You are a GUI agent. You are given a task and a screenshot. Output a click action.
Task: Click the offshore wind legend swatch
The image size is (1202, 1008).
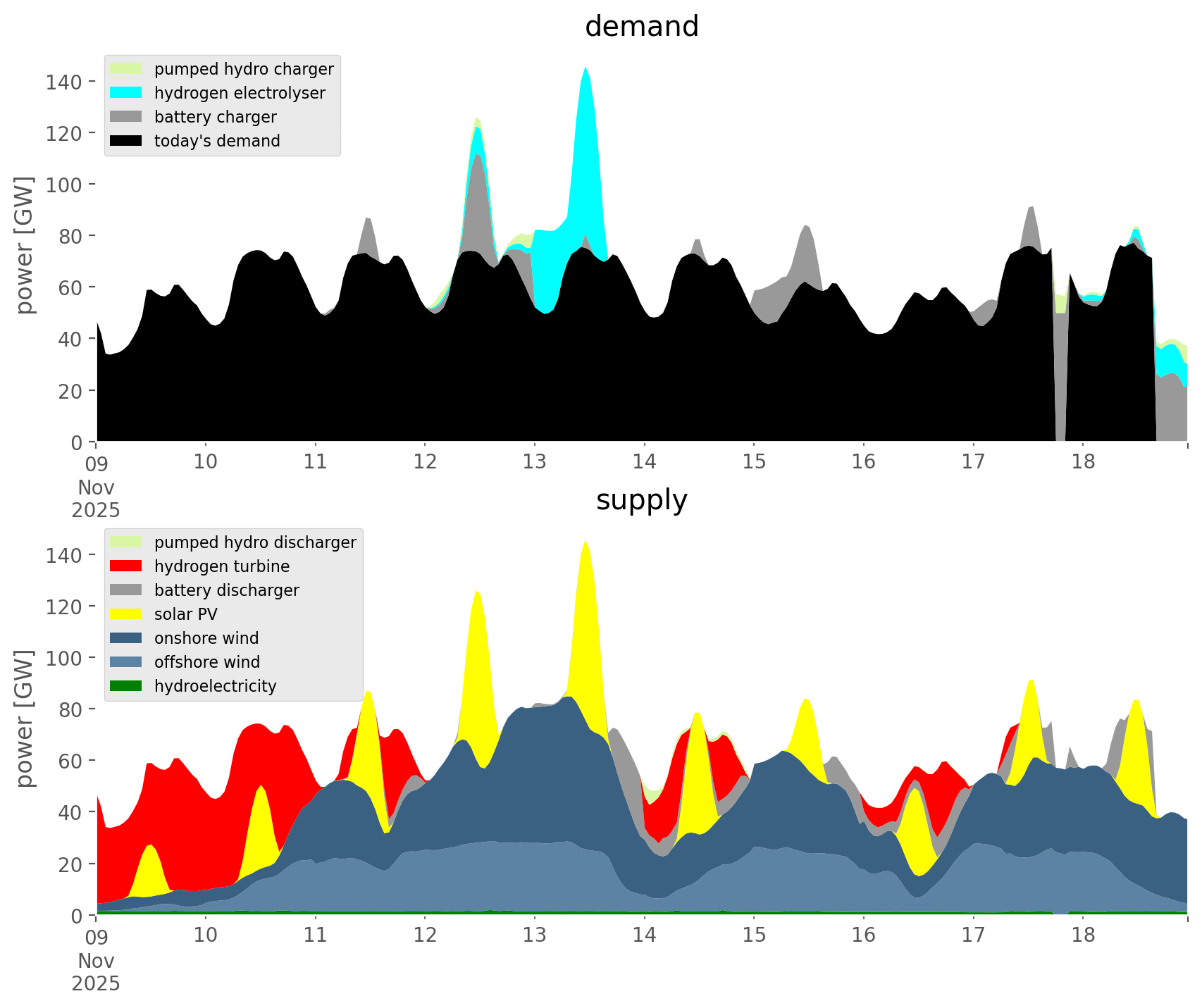[126, 662]
